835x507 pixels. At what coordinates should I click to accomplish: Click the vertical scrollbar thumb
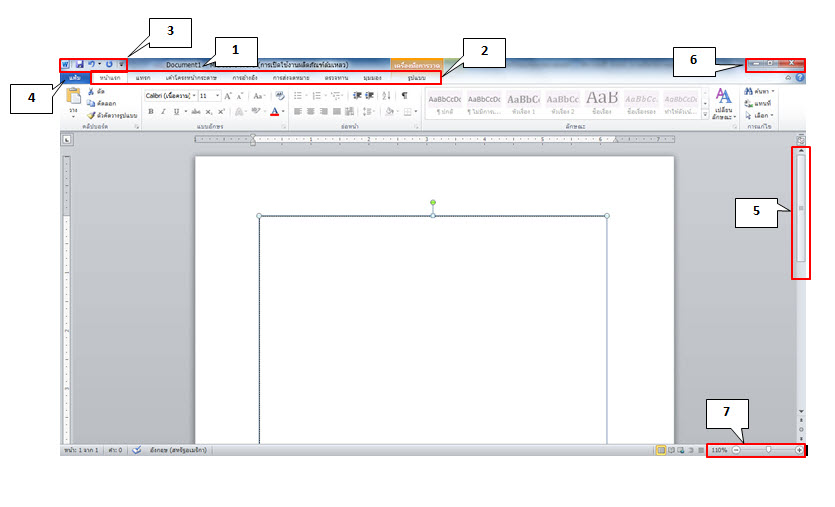[x=801, y=210]
